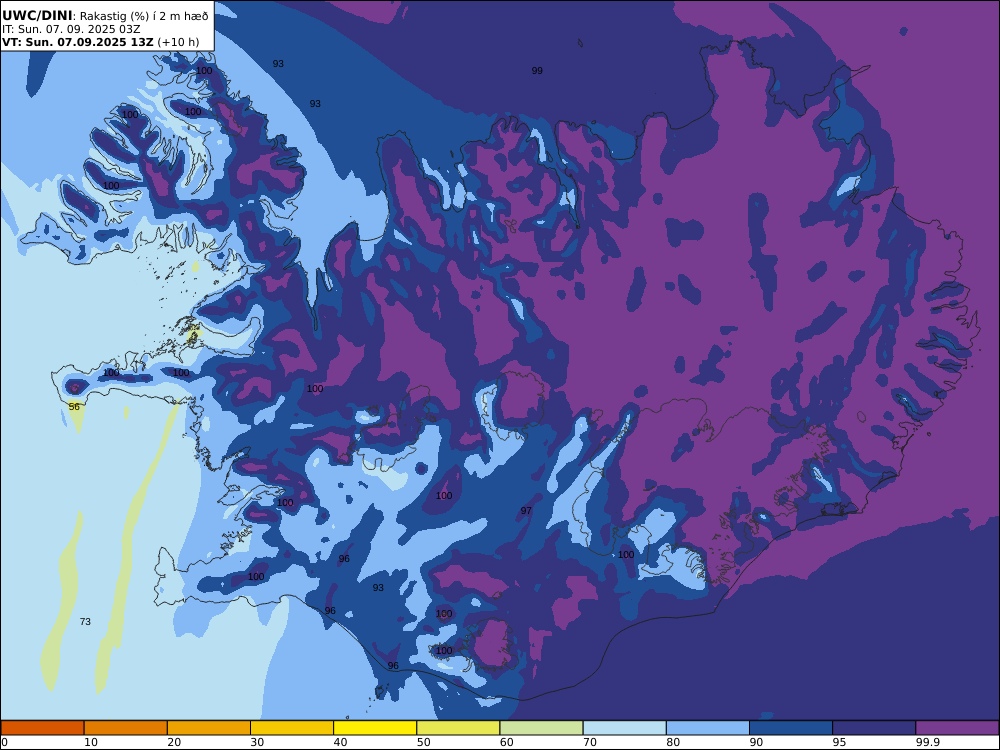Click the orange 10–20 legend swatch
Image resolution: width=1000 pixels, height=750 pixels.
point(126,728)
